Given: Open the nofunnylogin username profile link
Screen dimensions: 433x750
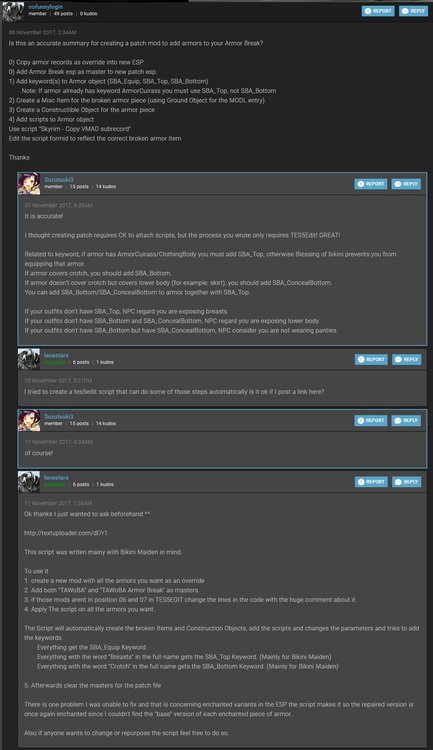Looking at the screenshot, I should click(45, 7).
